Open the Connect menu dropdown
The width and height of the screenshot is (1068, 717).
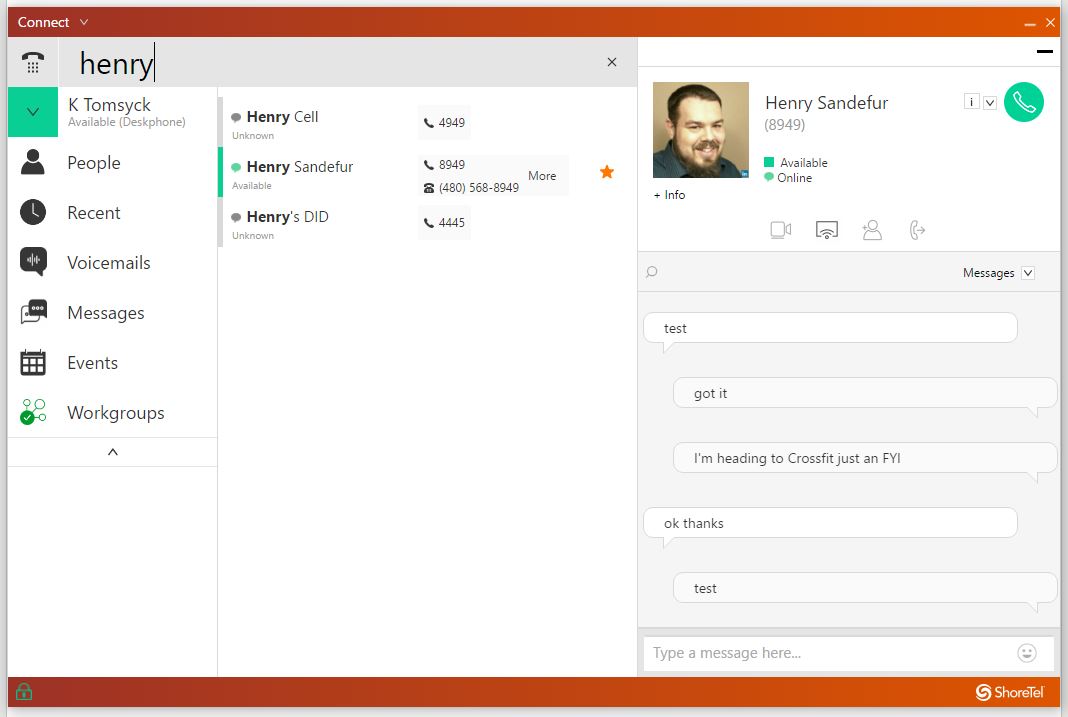pos(84,22)
